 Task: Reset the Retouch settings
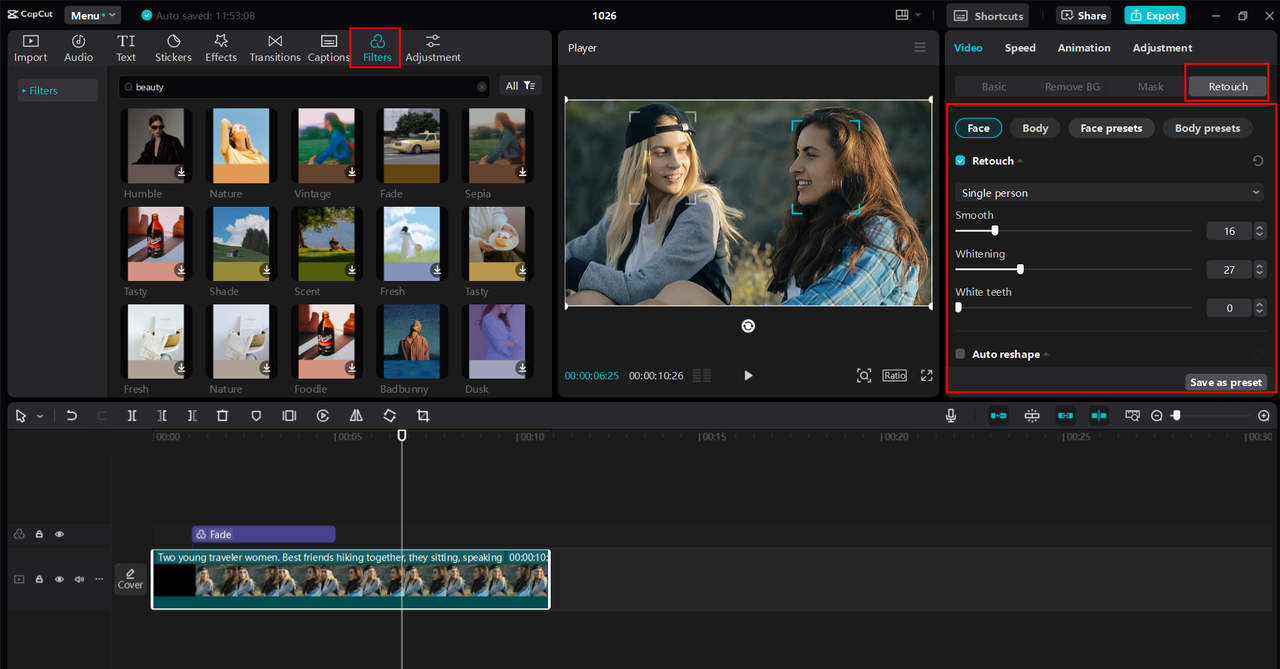[x=1258, y=160]
